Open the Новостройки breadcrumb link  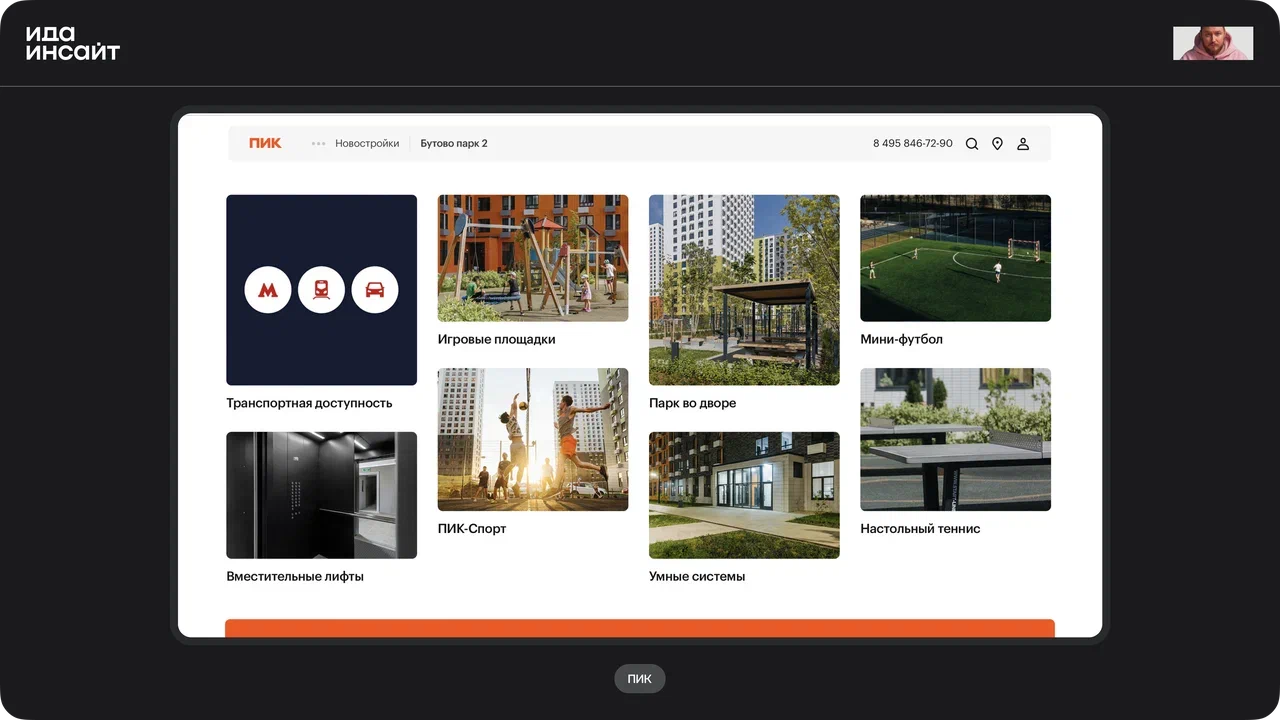[x=367, y=143]
